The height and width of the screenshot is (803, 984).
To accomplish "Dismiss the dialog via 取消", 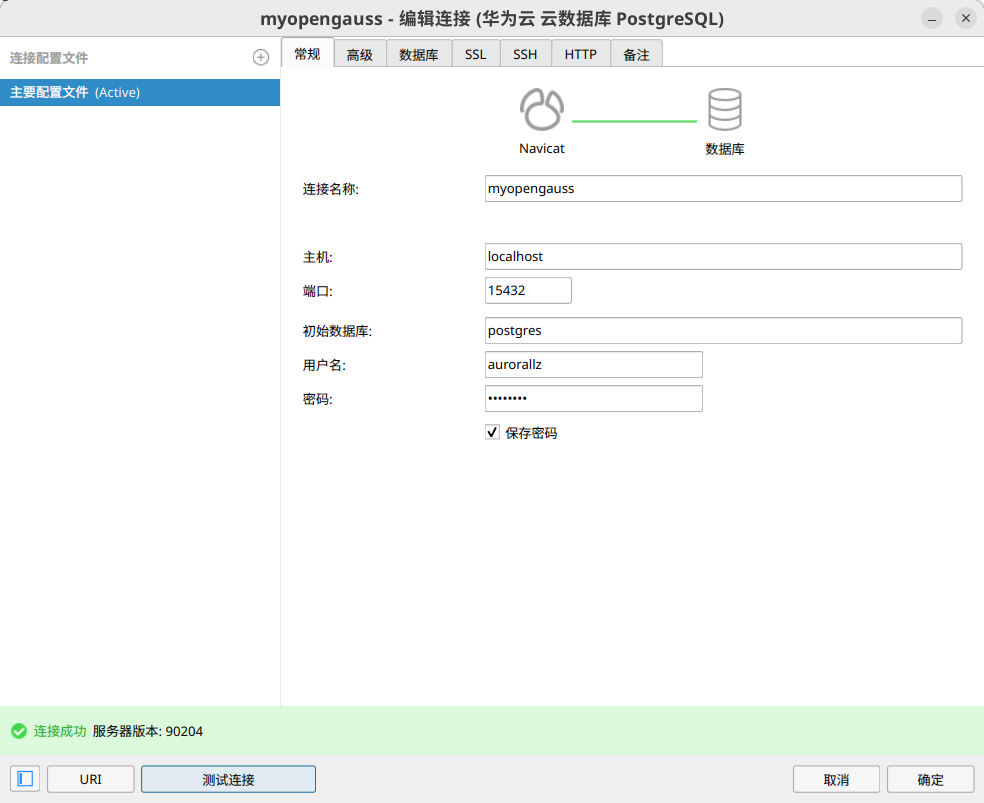I will click(x=836, y=778).
